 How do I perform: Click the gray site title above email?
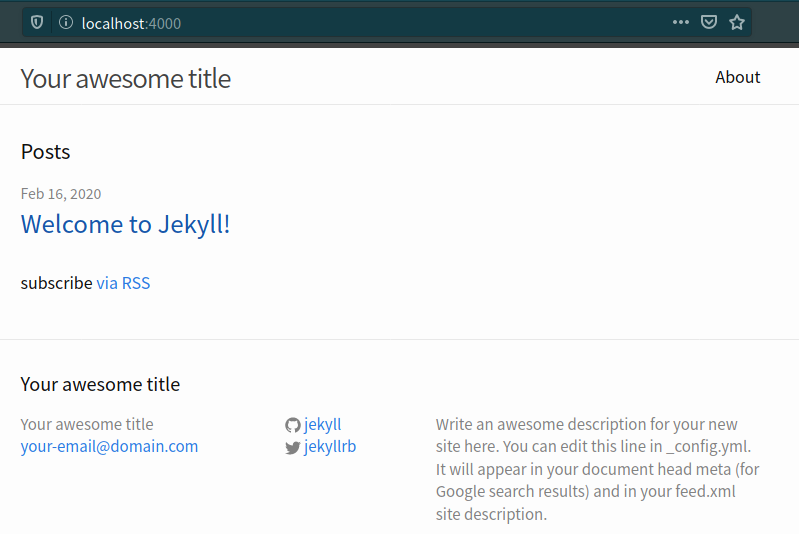[87, 425]
